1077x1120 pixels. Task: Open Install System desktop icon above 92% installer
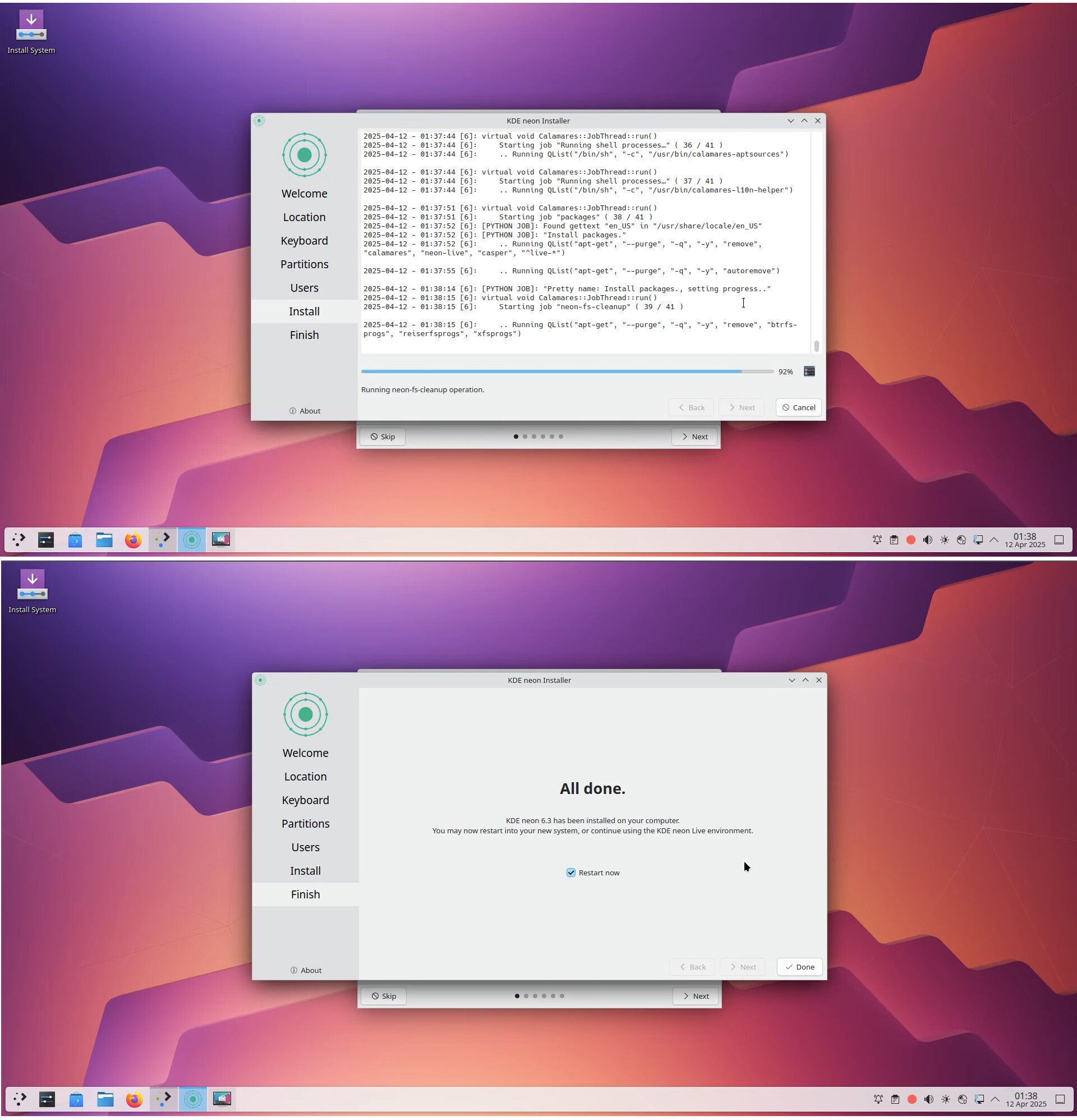pyautogui.click(x=31, y=33)
